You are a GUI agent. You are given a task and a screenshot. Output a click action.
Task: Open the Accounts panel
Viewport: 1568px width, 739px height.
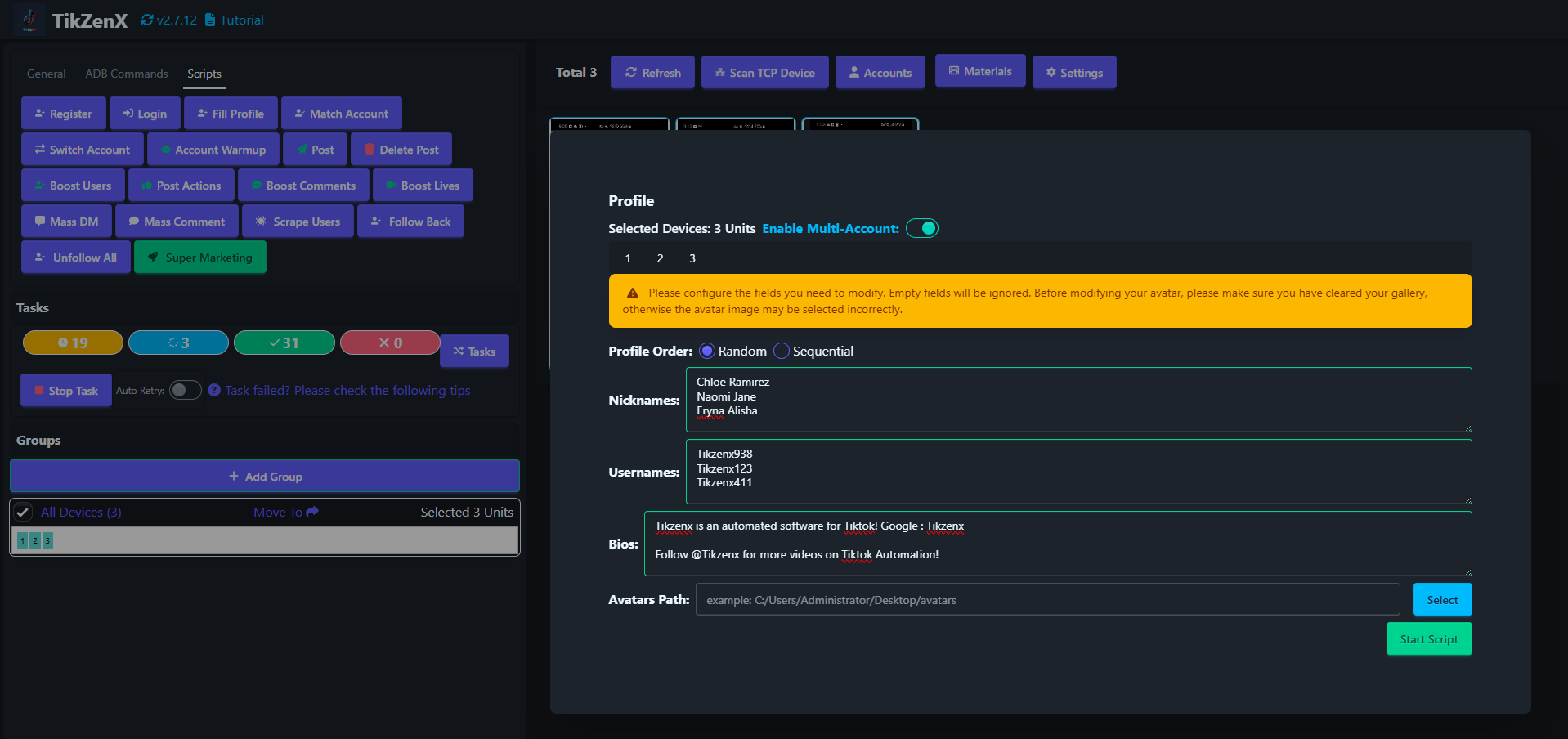880,73
